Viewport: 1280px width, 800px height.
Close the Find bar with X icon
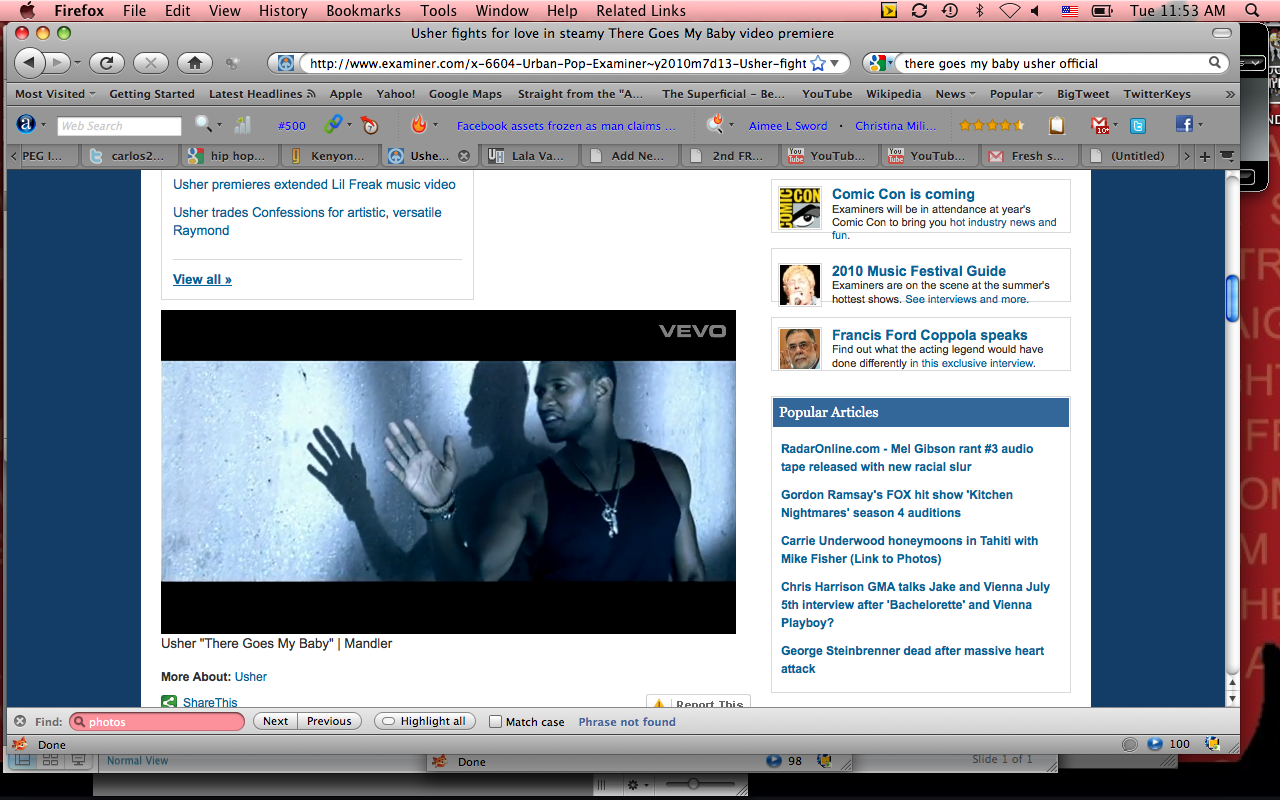(x=19, y=721)
